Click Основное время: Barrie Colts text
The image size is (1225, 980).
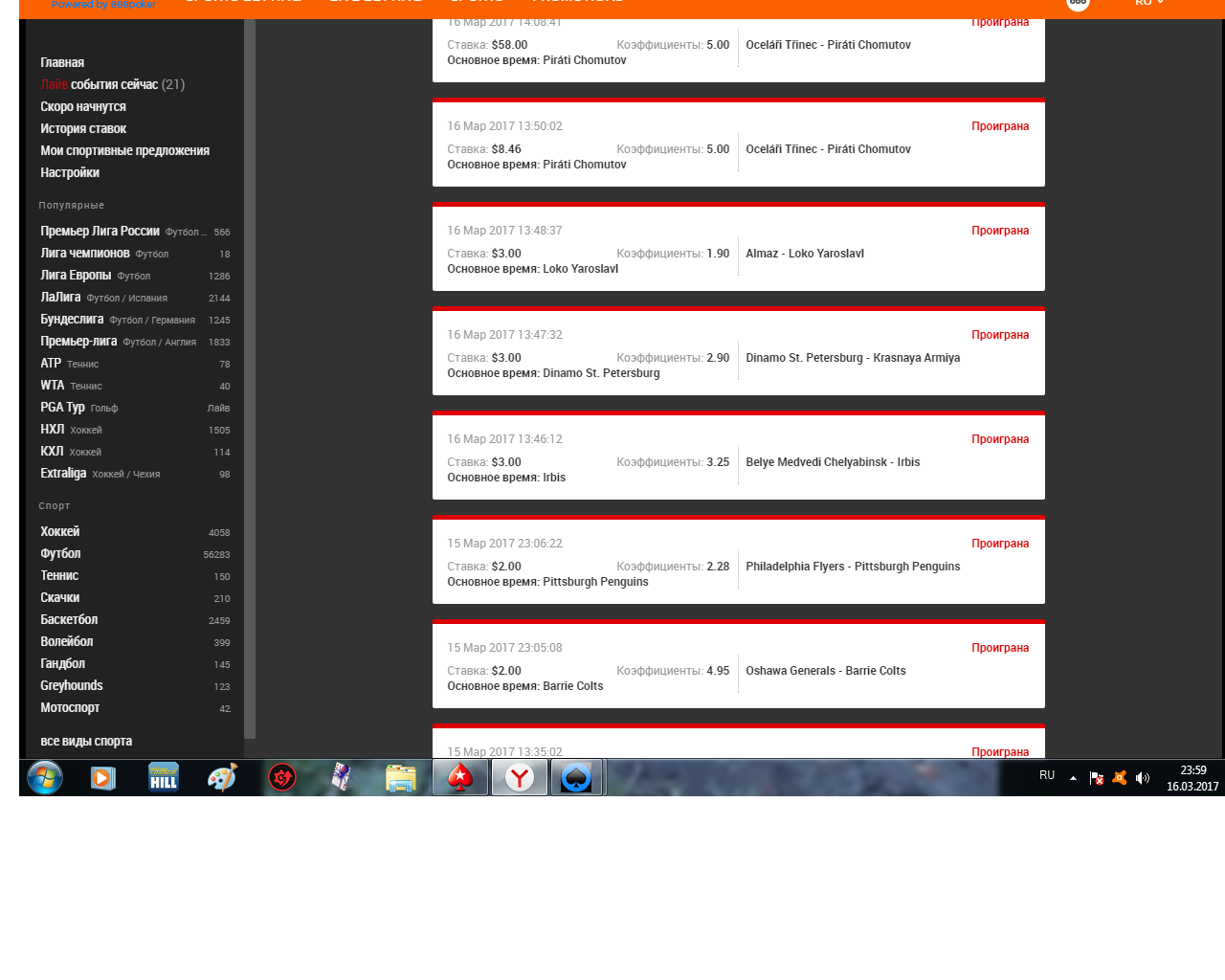tap(525, 686)
